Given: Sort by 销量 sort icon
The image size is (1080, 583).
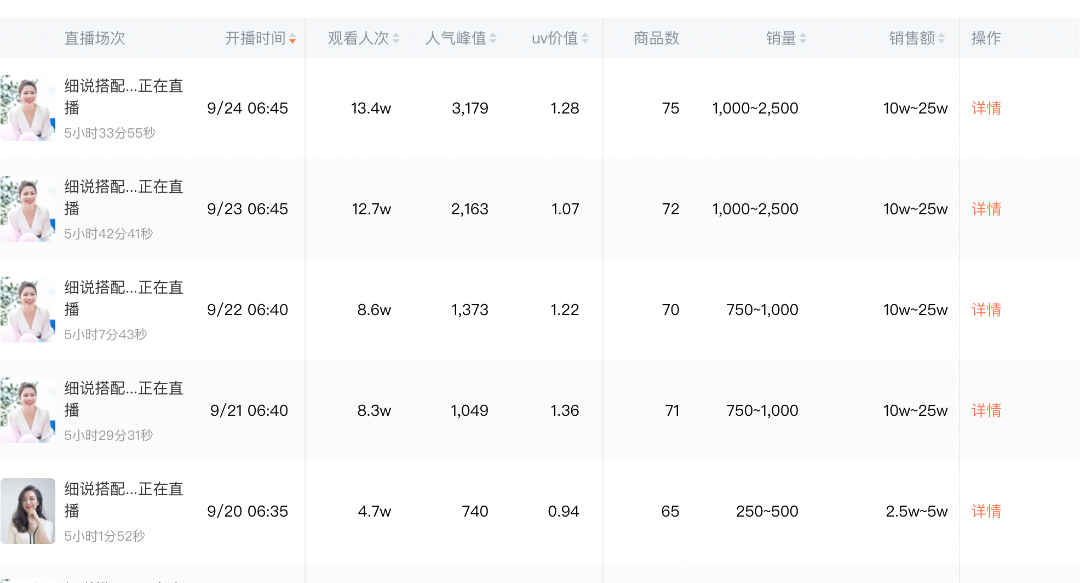Looking at the screenshot, I should pyautogui.click(x=803, y=39).
